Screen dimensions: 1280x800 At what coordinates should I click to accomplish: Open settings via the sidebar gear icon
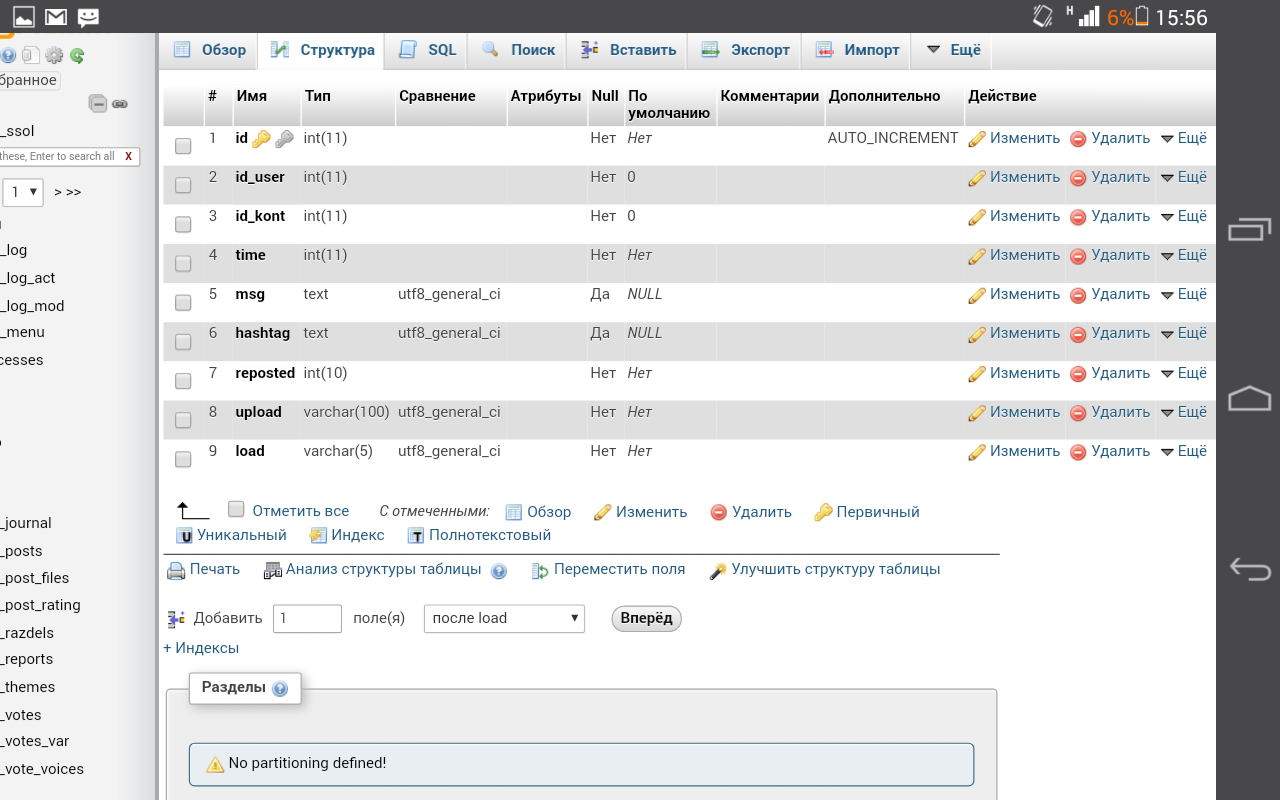point(54,56)
